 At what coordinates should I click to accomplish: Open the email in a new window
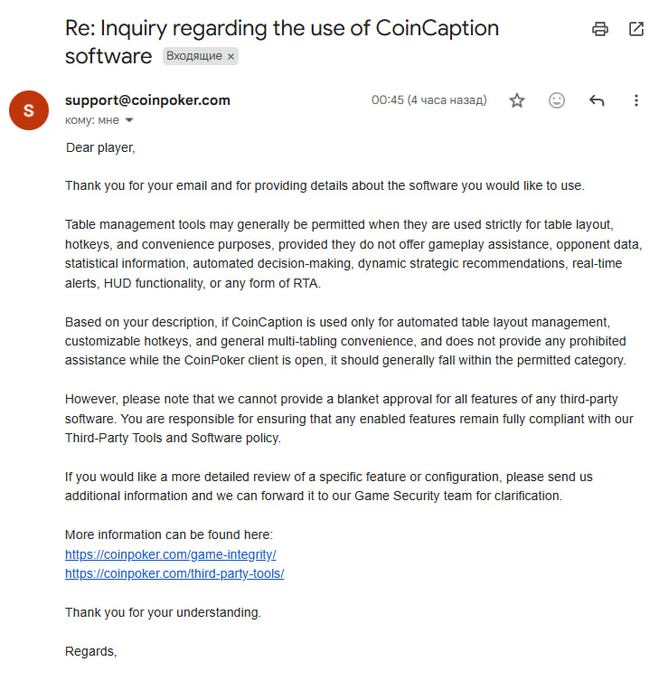[636, 29]
